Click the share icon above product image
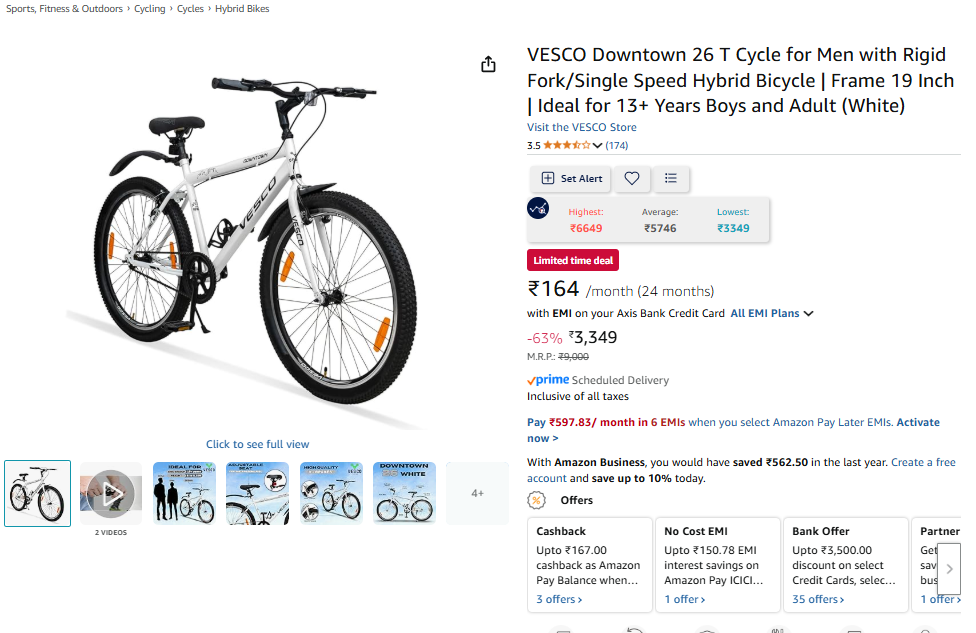The height and width of the screenshot is (633, 976). [x=488, y=65]
